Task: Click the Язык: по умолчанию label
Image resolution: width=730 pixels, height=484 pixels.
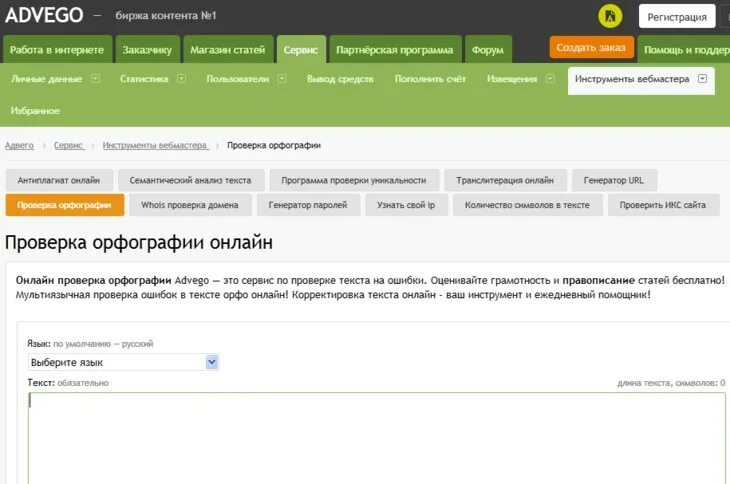Action: [x=90, y=344]
